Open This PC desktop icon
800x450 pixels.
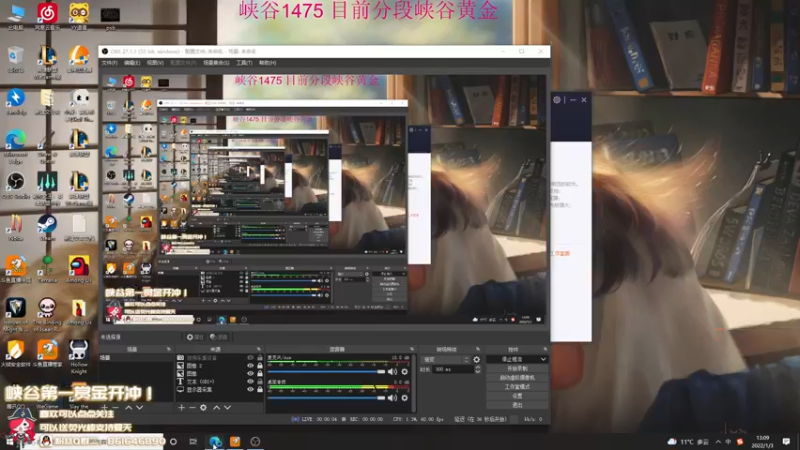click(16, 16)
